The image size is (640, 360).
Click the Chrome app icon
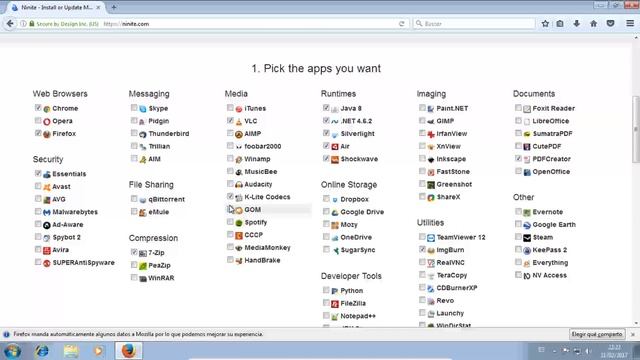[47, 109]
